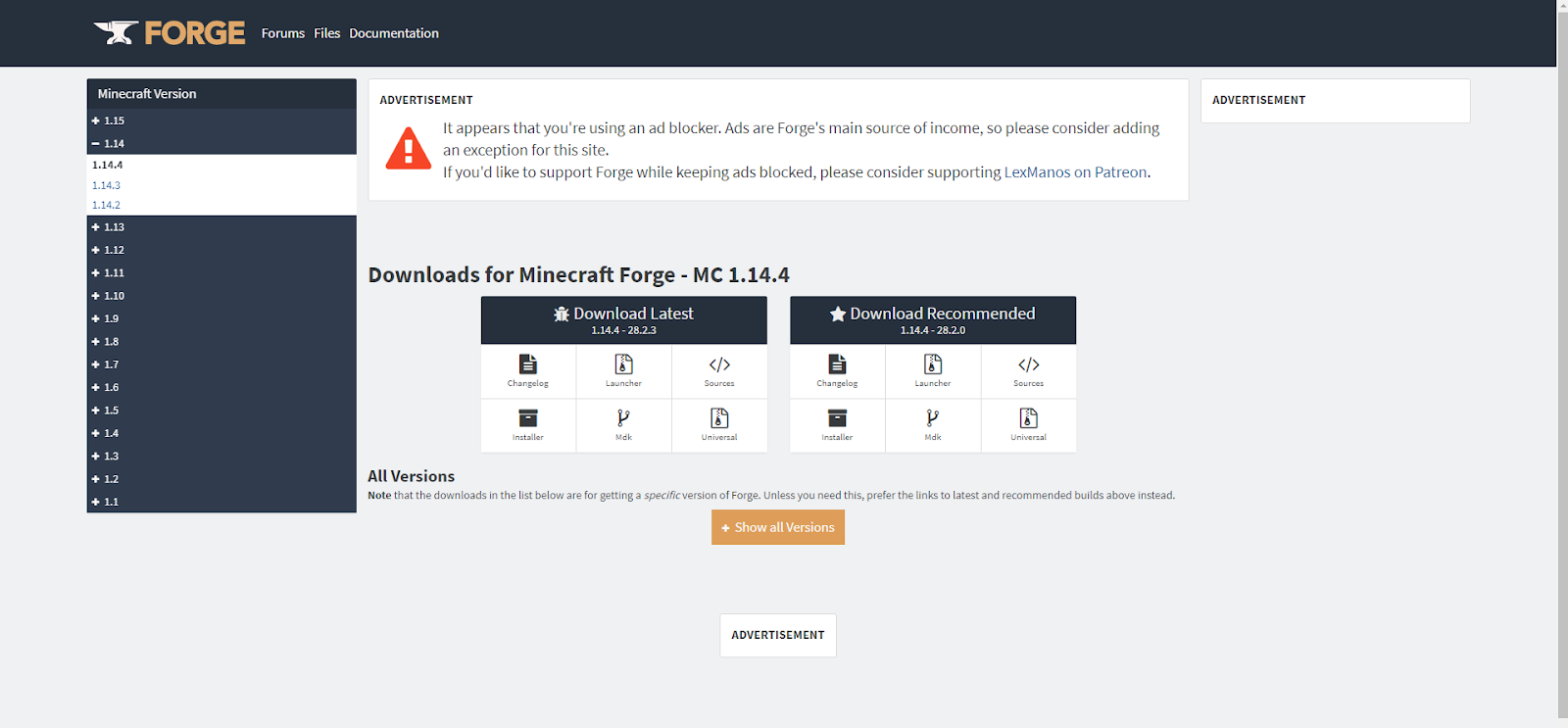Get the Mdk under Download Latest

tap(623, 424)
